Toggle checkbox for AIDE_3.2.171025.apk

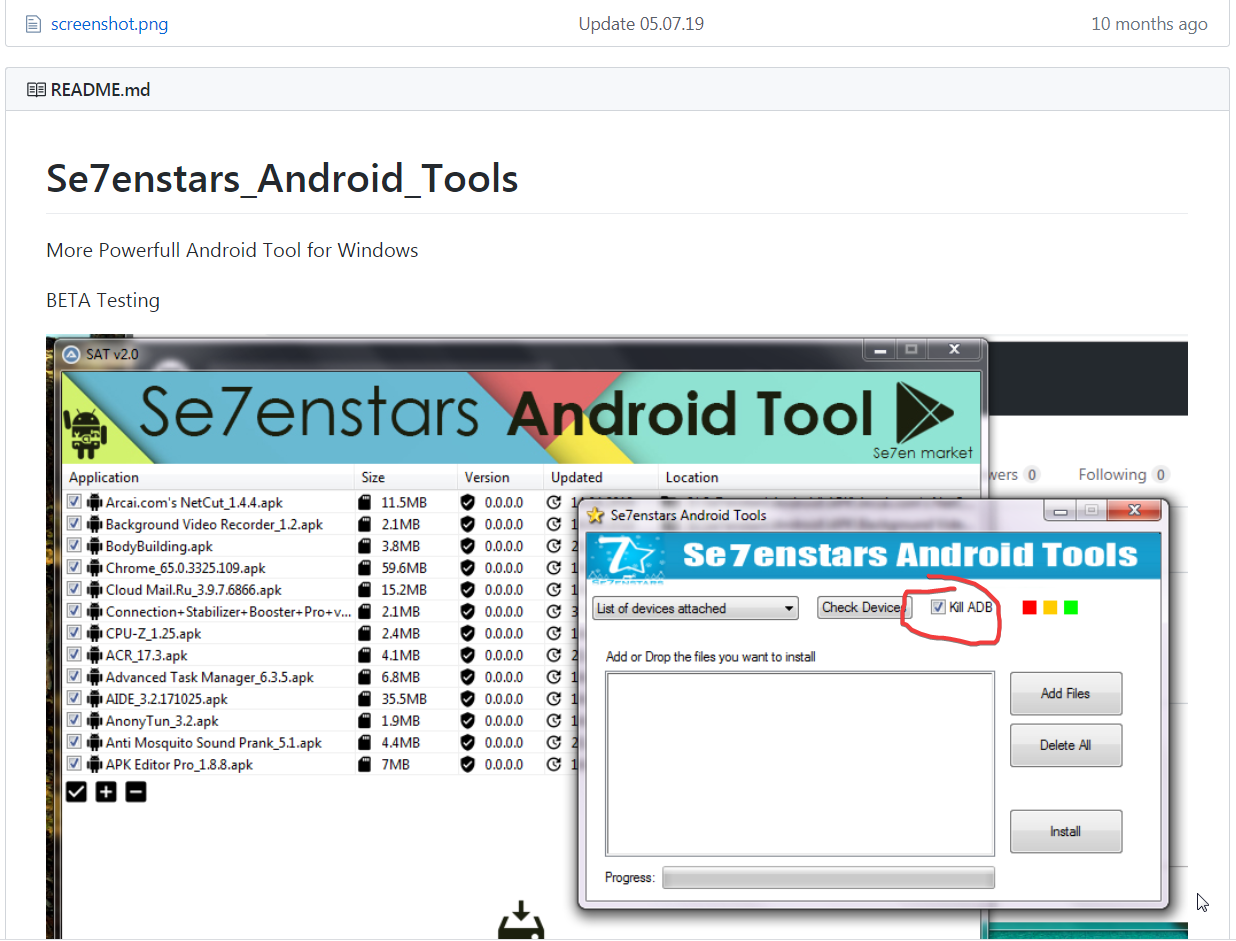(x=74, y=698)
